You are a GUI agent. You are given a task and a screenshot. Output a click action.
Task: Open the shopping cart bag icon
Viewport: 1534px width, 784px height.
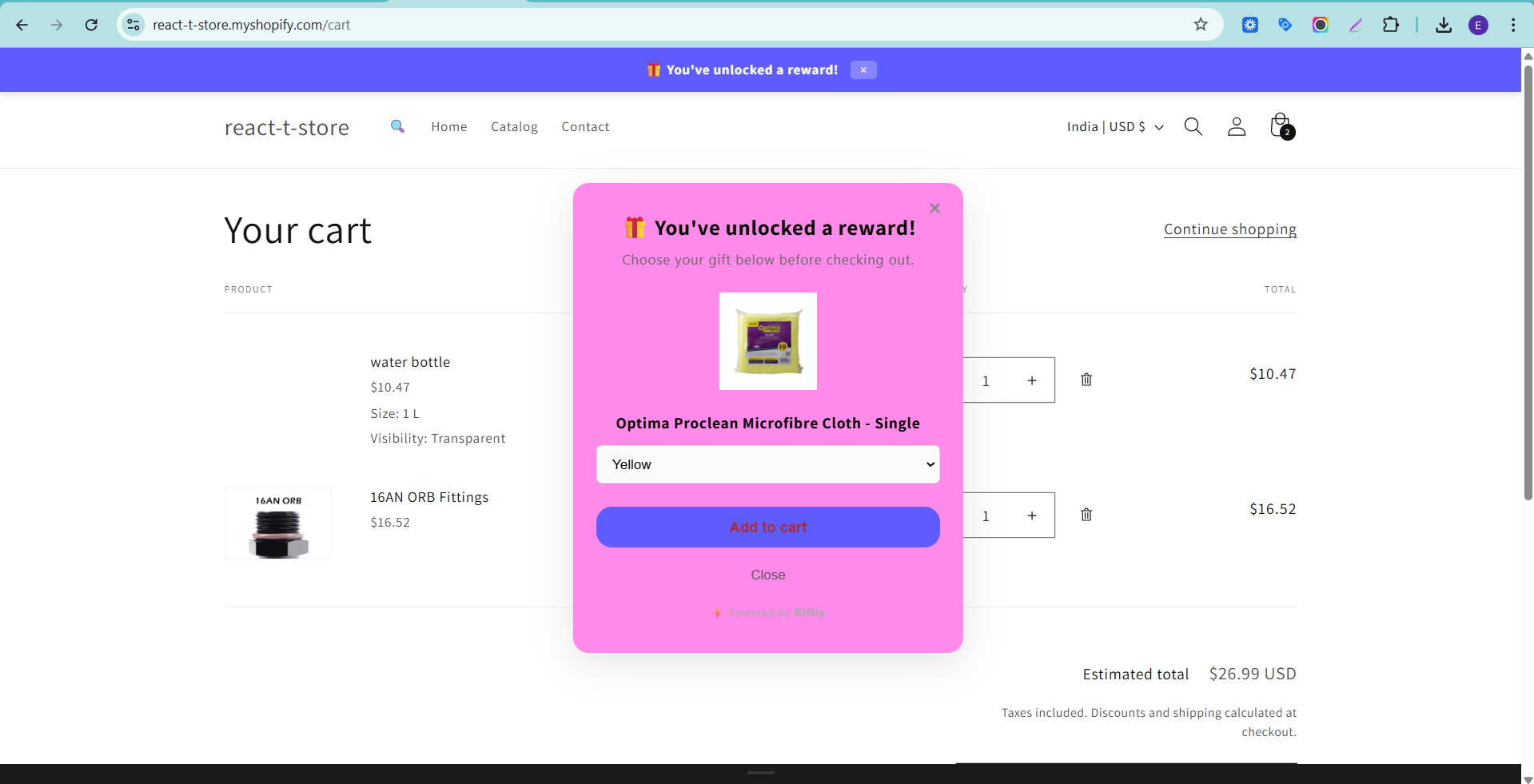click(x=1281, y=126)
